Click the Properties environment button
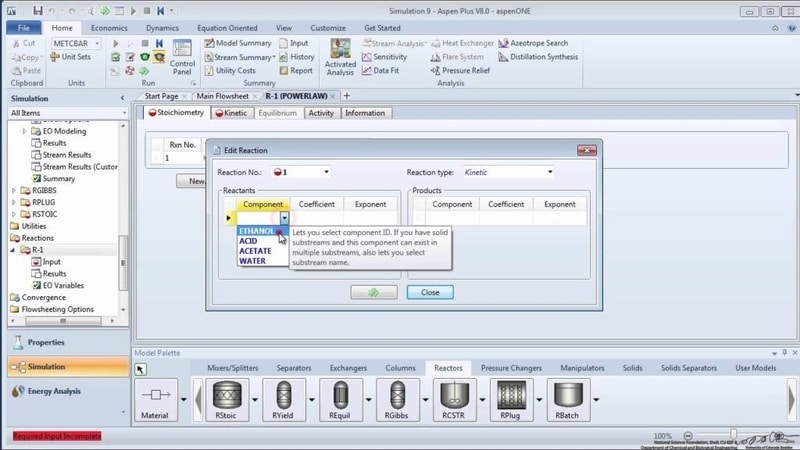 coord(68,342)
